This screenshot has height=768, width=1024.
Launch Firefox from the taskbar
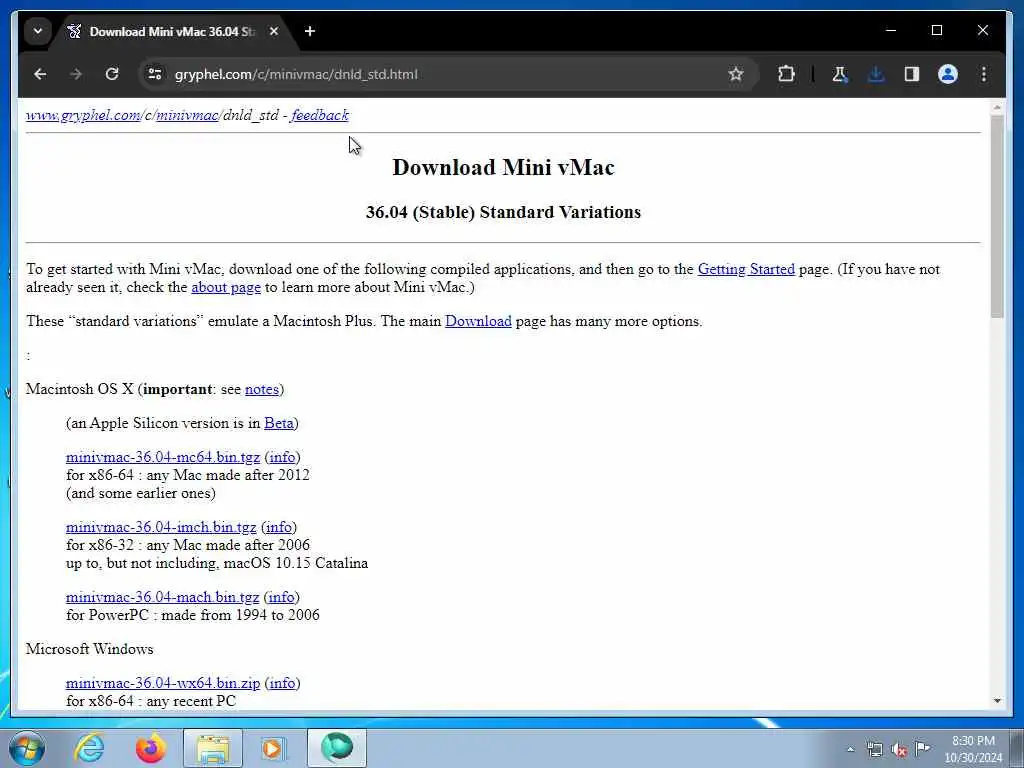[x=151, y=748]
